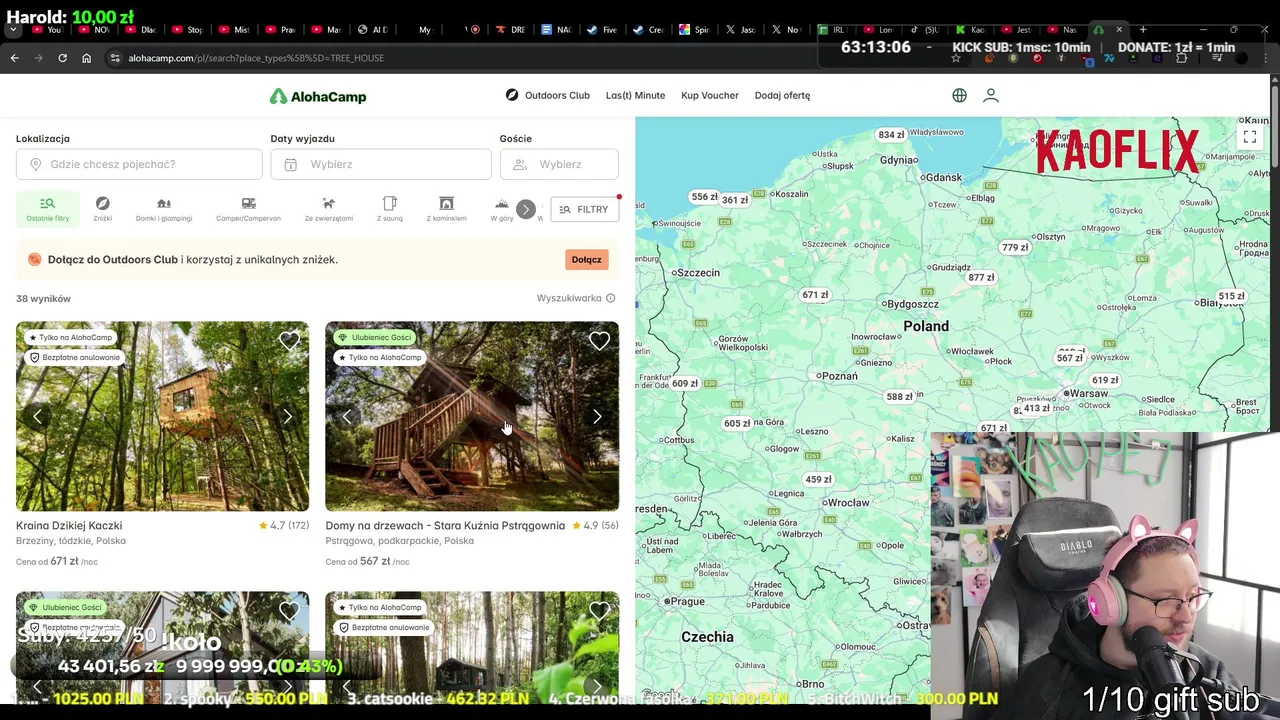This screenshot has height=720, width=1280.
Task: Show next photo of Domy na drzewach
Action: 597,416
